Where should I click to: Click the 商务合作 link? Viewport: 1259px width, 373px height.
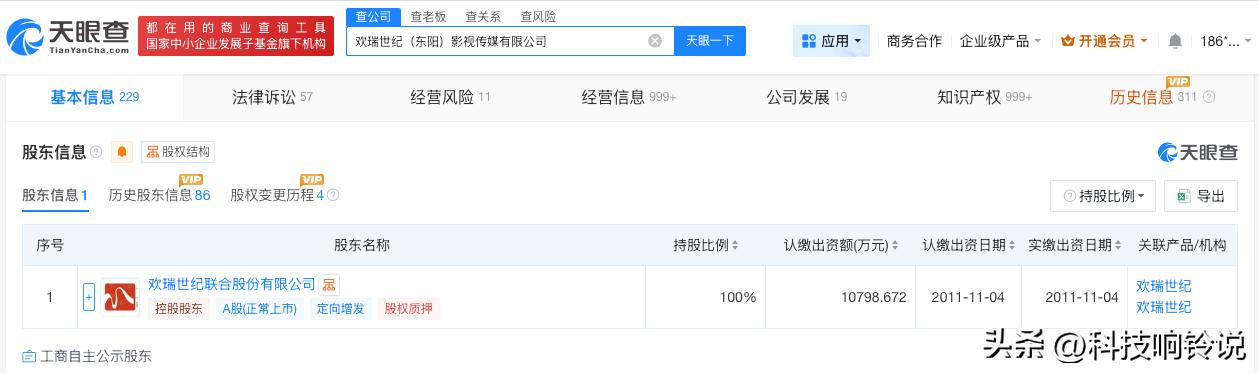[914, 41]
